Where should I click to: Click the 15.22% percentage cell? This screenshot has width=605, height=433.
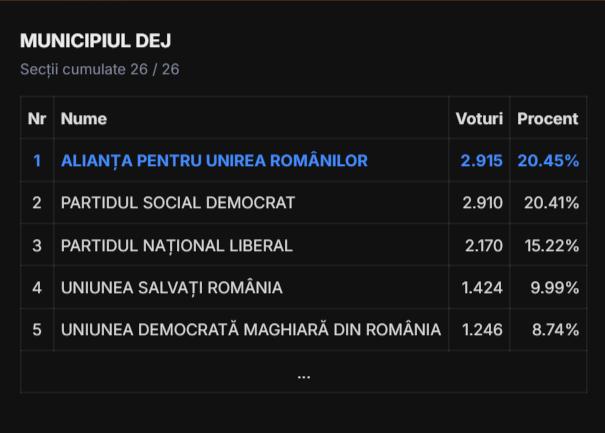point(551,245)
